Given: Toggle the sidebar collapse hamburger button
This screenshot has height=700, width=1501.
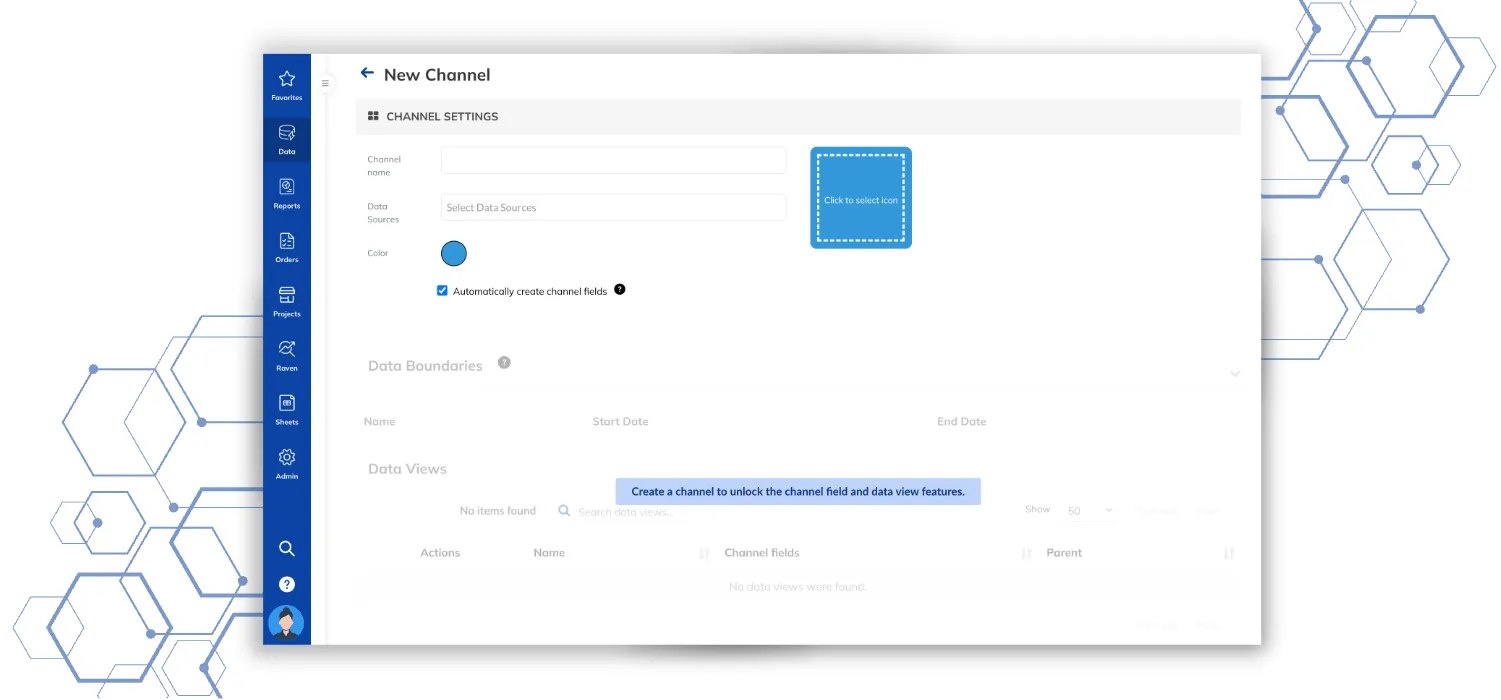Looking at the screenshot, I should tap(325, 83).
